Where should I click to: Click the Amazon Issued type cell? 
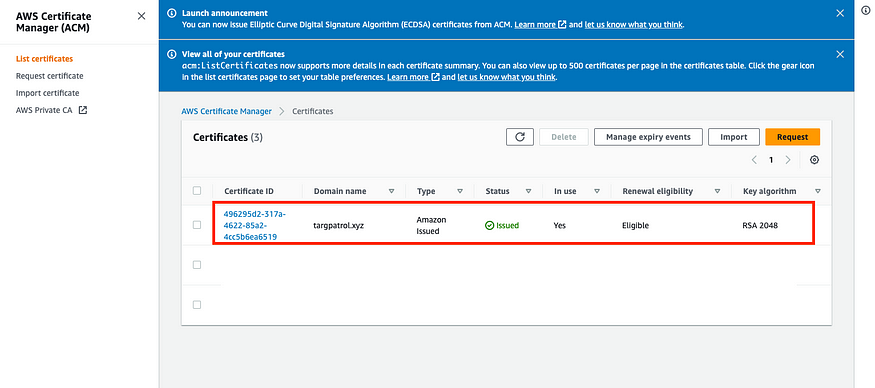click(431, 226)
